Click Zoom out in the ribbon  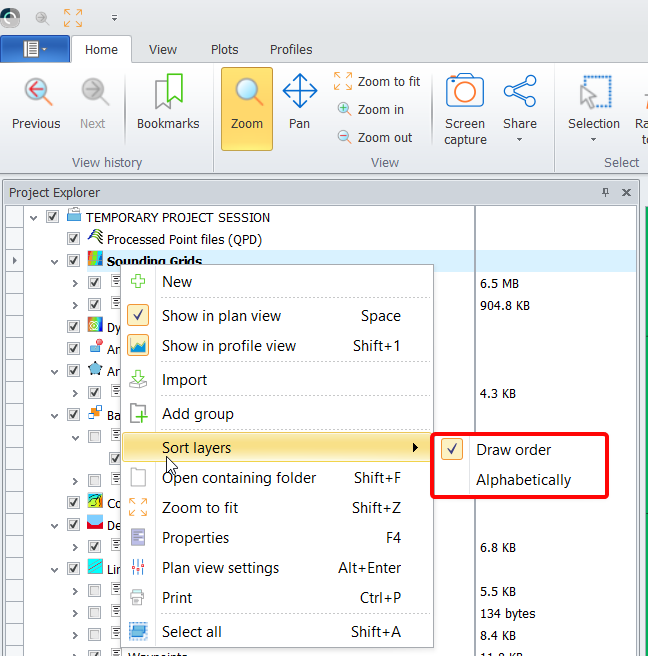(375, 138)
